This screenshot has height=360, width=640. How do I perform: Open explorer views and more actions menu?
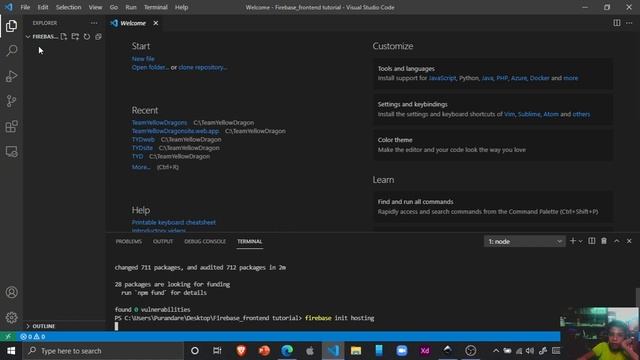94,23
